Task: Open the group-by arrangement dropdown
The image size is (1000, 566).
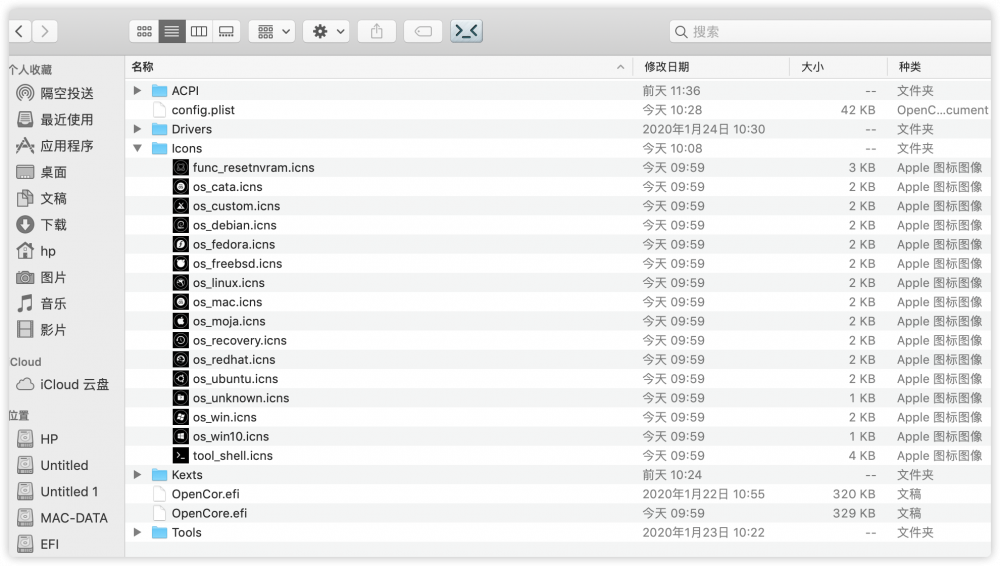Action: [x=273, y=31]
